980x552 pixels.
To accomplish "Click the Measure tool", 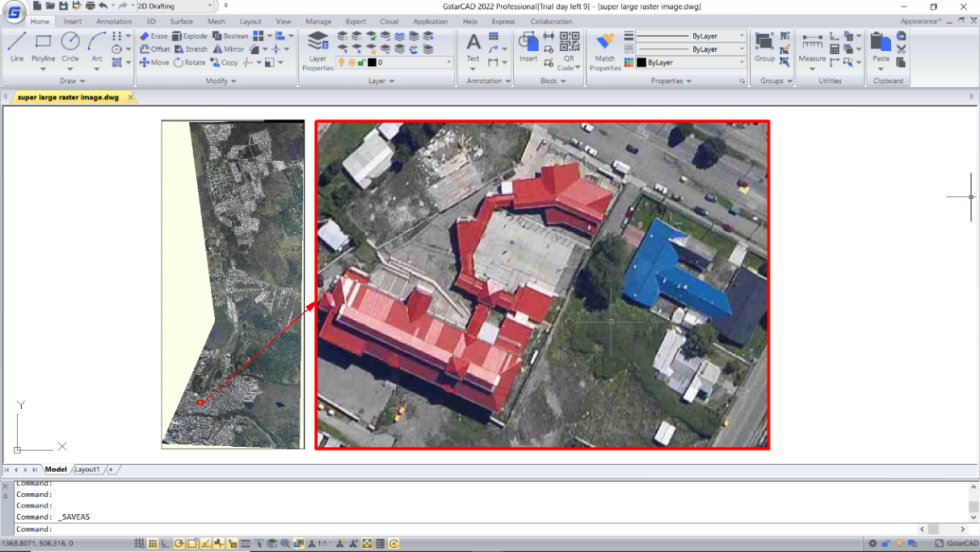I will click(x=812, y=48).
